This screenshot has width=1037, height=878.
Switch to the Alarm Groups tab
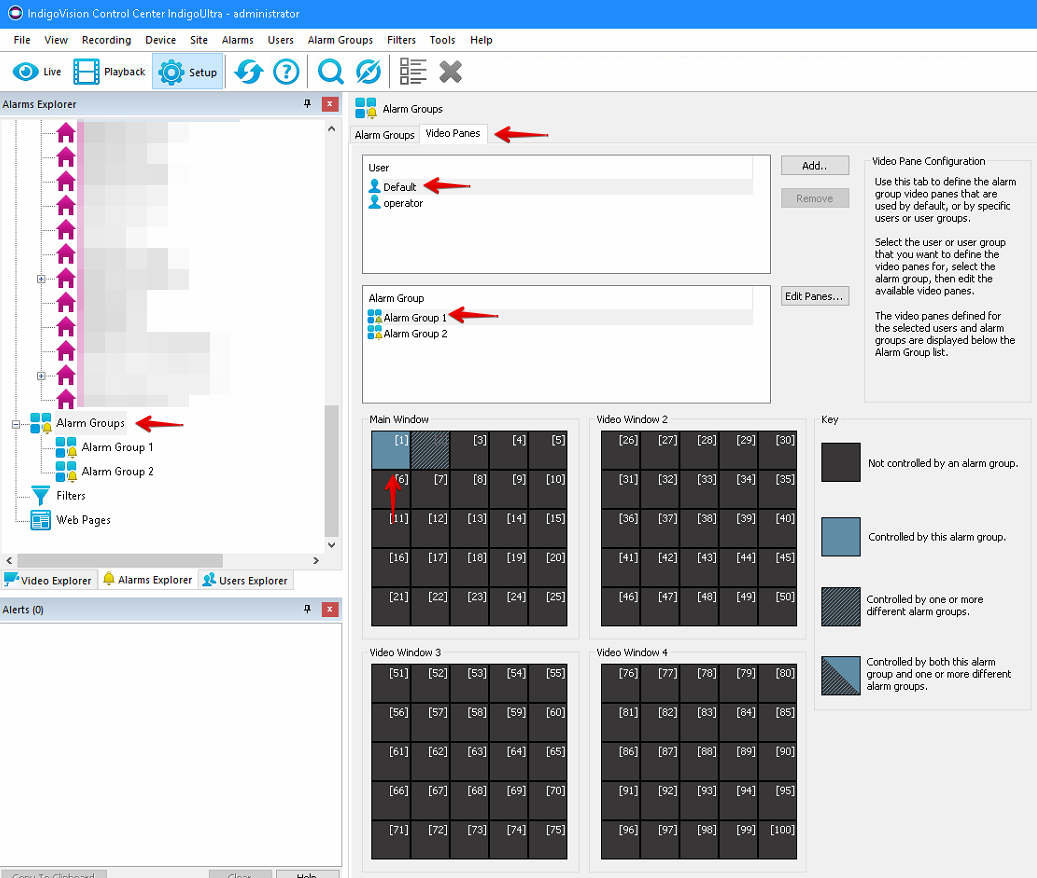[384, 135]
